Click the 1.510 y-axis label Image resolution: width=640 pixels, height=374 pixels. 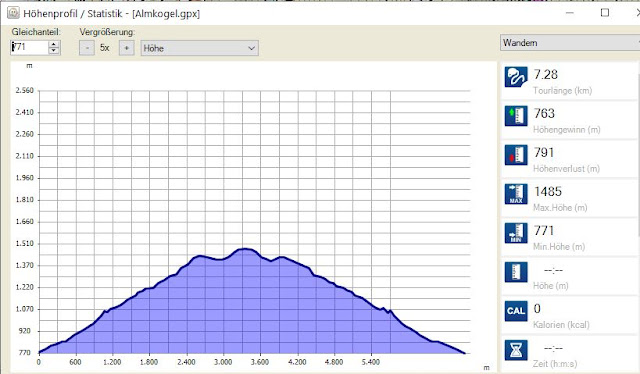coord(24,243)
